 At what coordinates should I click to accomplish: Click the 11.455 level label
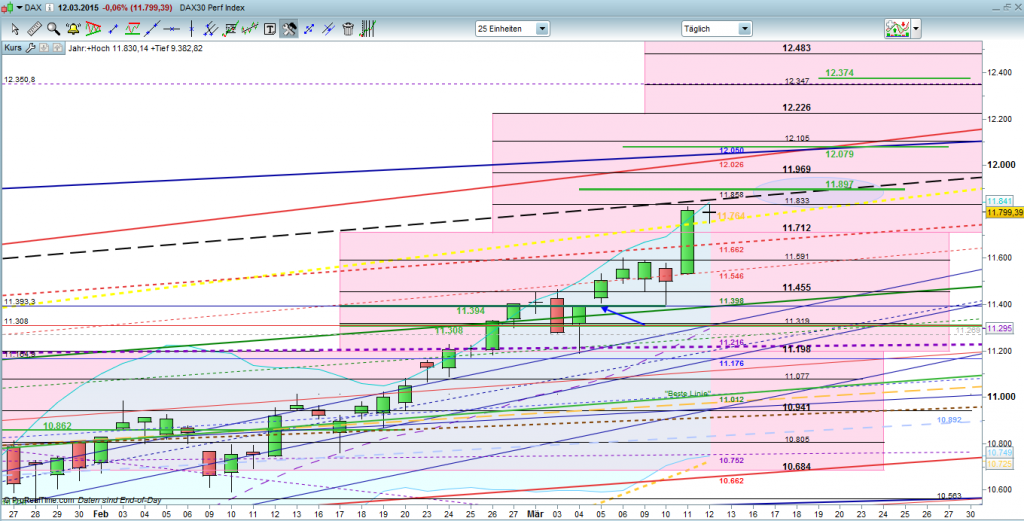click(x=797, y=287)
